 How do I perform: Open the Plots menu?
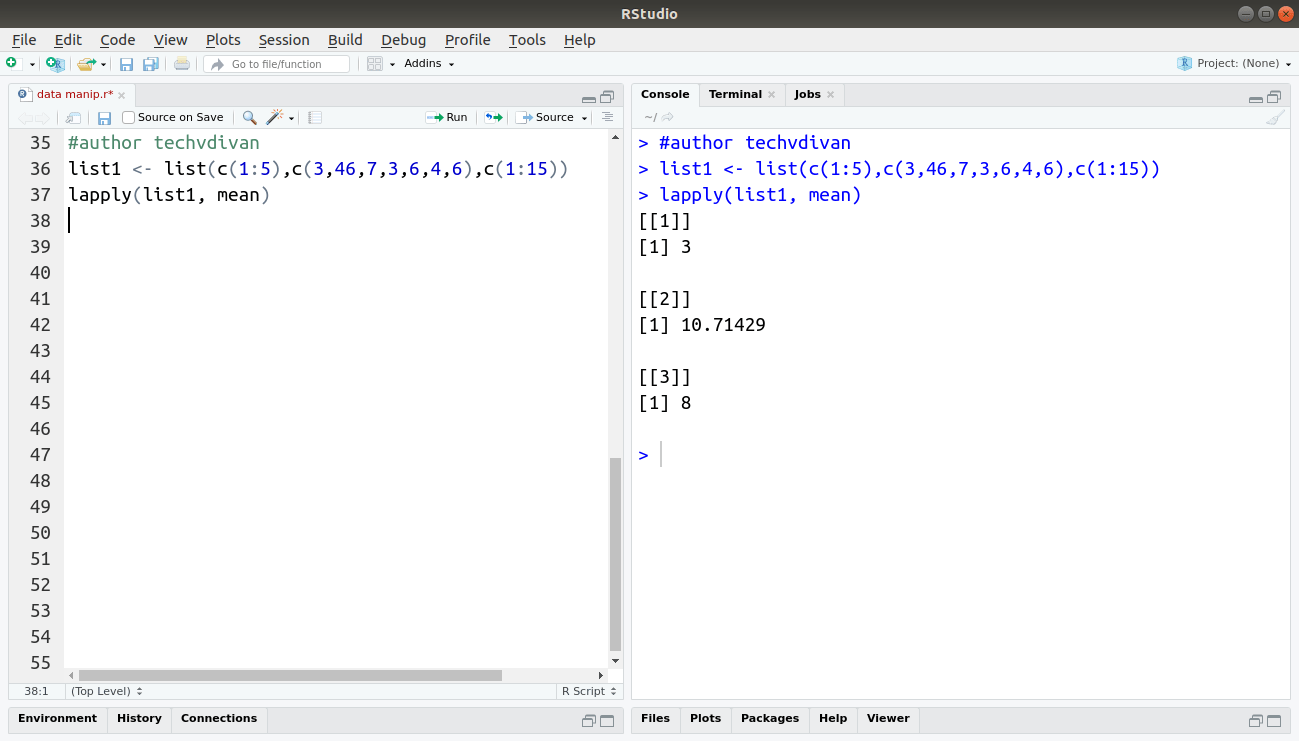tap(223, 40)
